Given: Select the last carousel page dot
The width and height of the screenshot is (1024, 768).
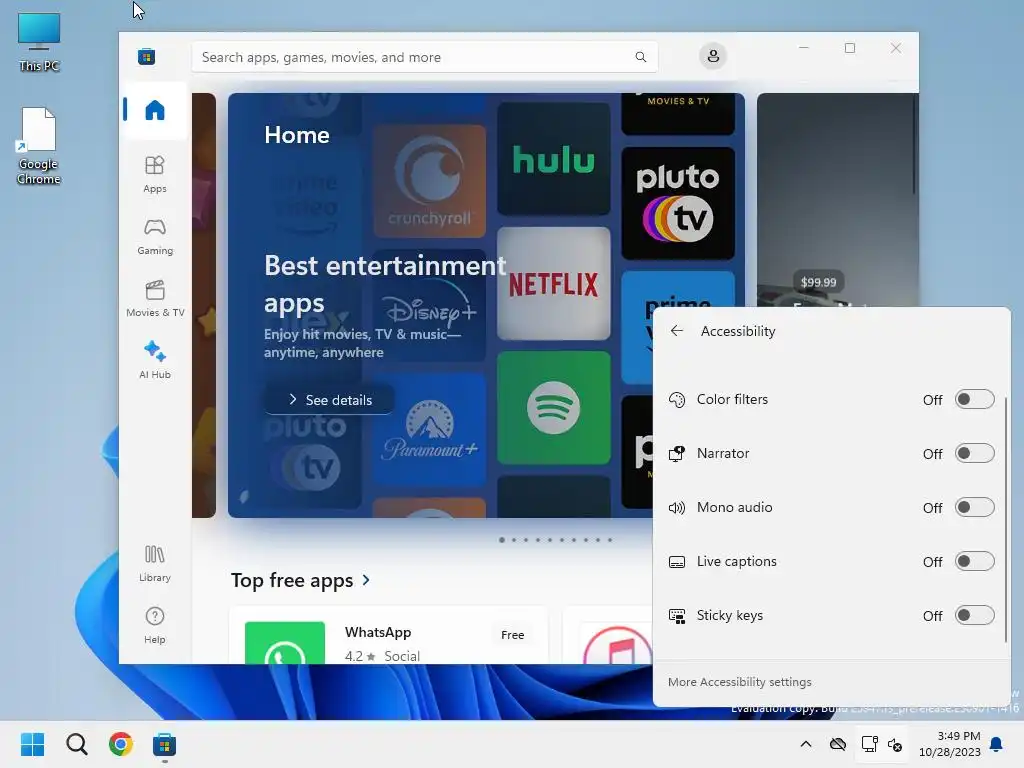Looking at the screenshot, I should pyautogui.click(x=610, y=540).
